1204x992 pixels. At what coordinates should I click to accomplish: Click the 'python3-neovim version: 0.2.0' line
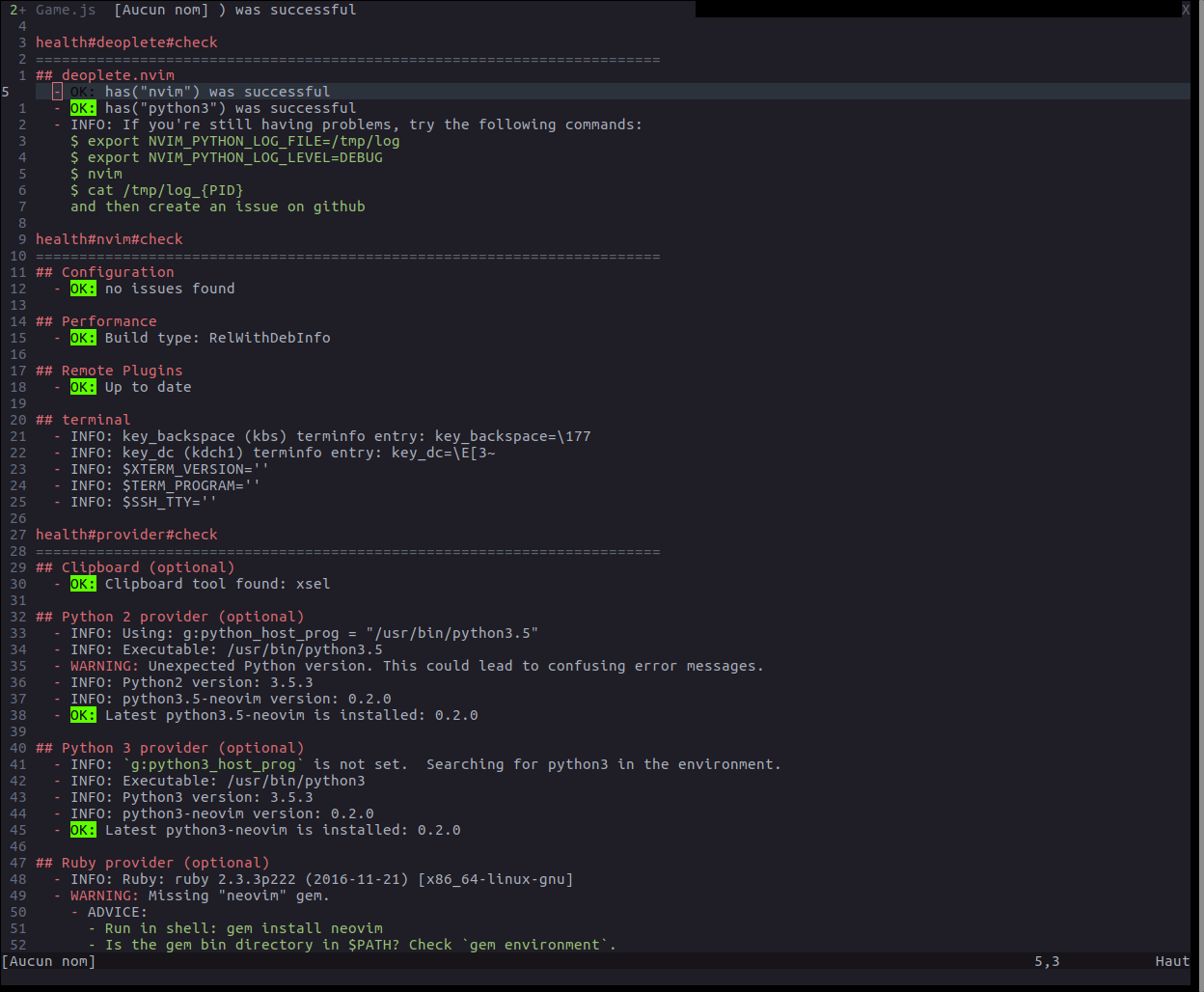[213, 813]
